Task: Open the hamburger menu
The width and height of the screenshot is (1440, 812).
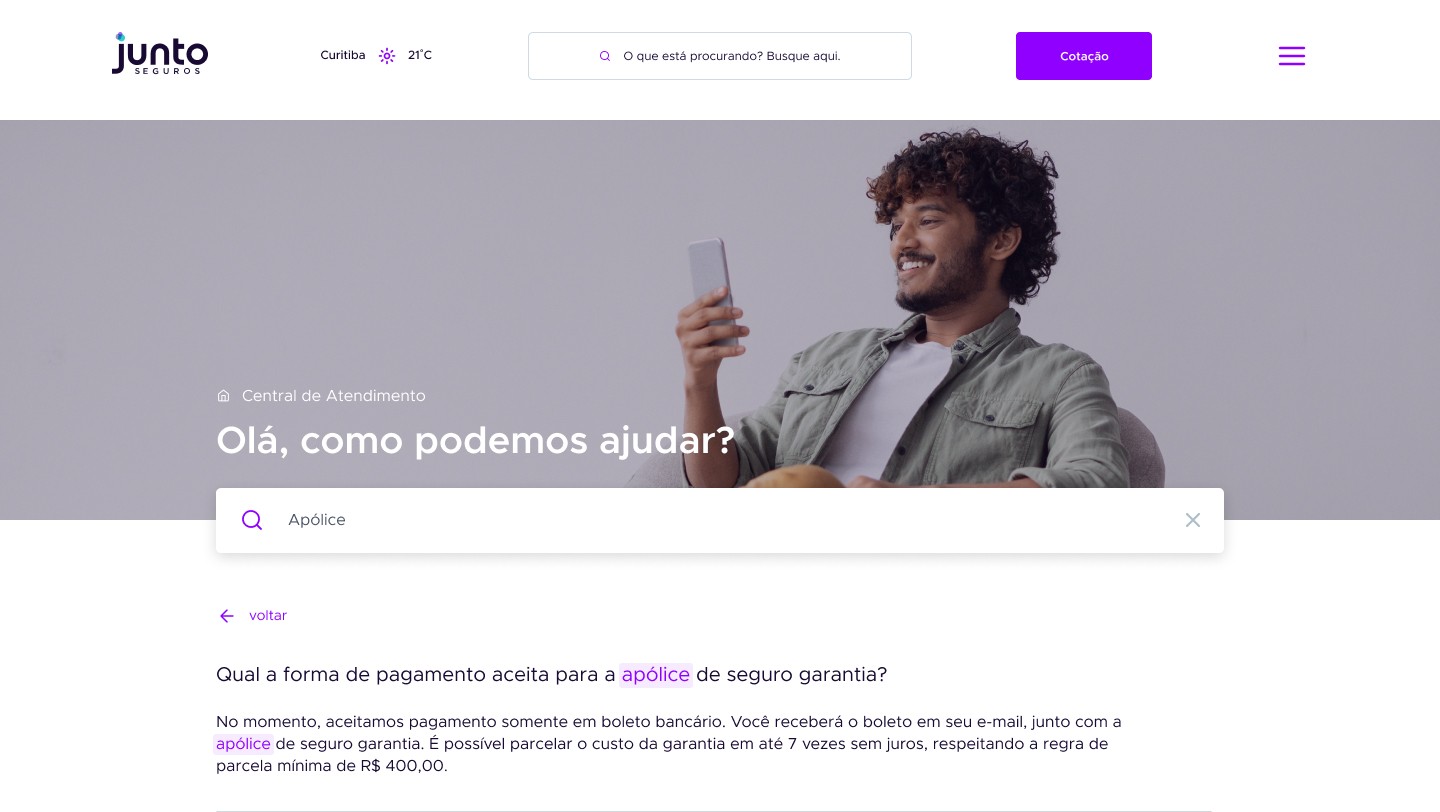Action: [x=1291, y=56]
